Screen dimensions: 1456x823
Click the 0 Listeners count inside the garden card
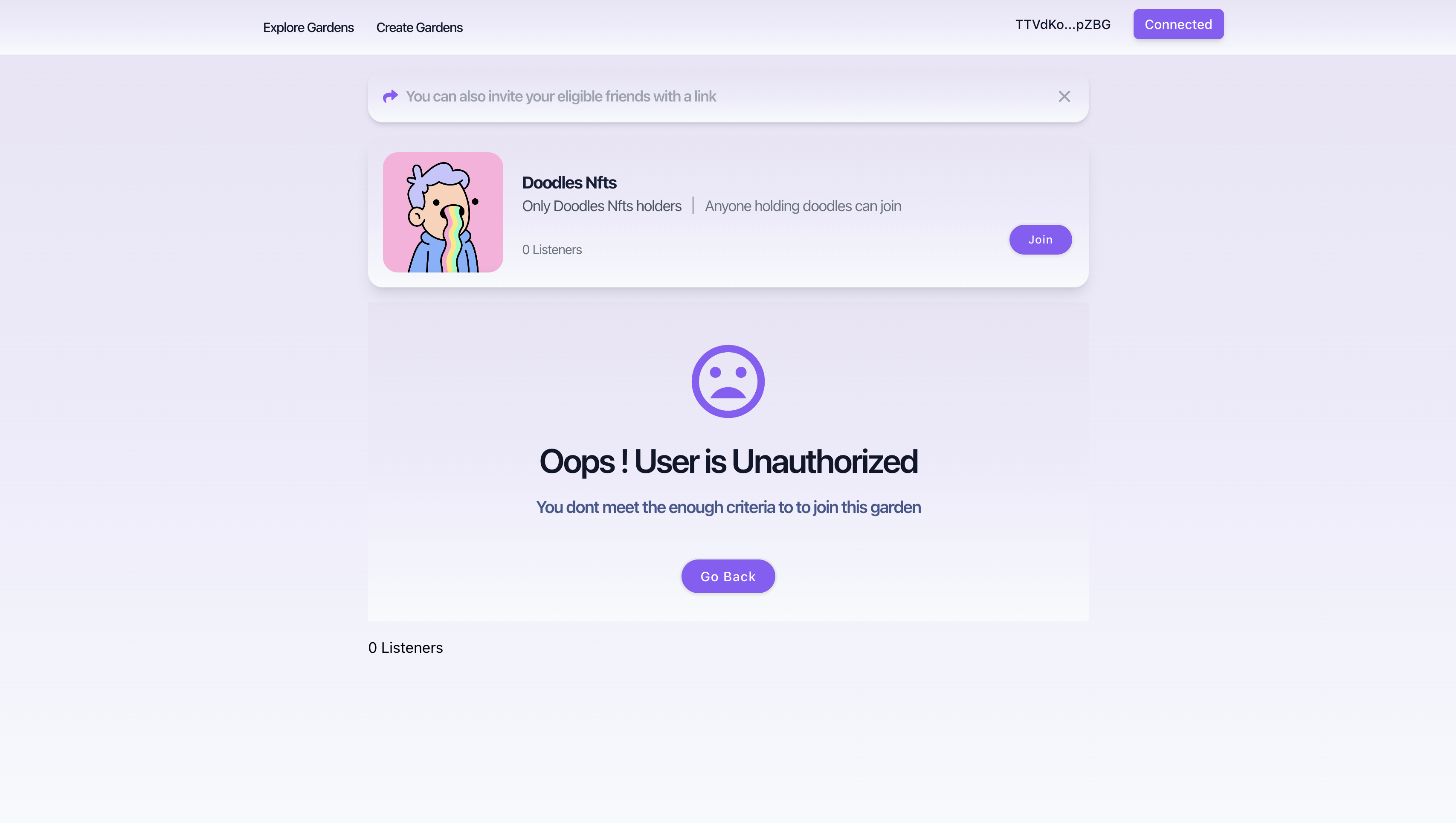coord(552,249)
